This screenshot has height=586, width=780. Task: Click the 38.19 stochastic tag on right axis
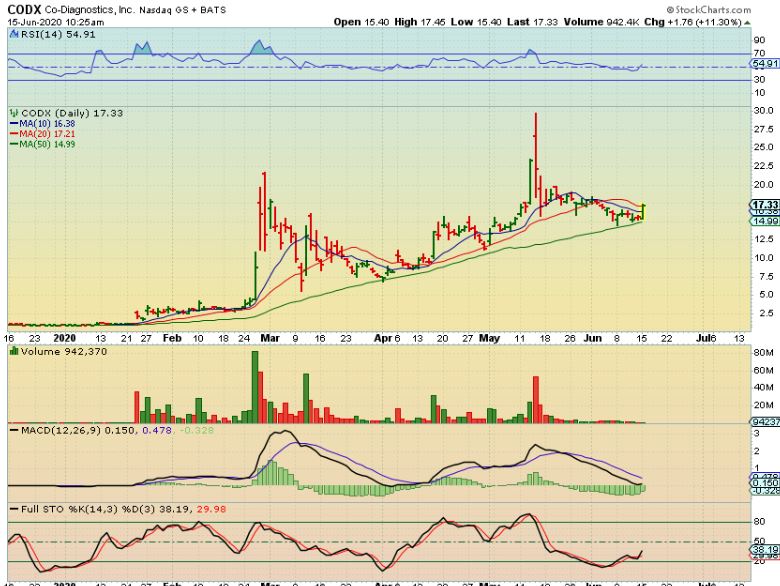(x=765, y=550)
